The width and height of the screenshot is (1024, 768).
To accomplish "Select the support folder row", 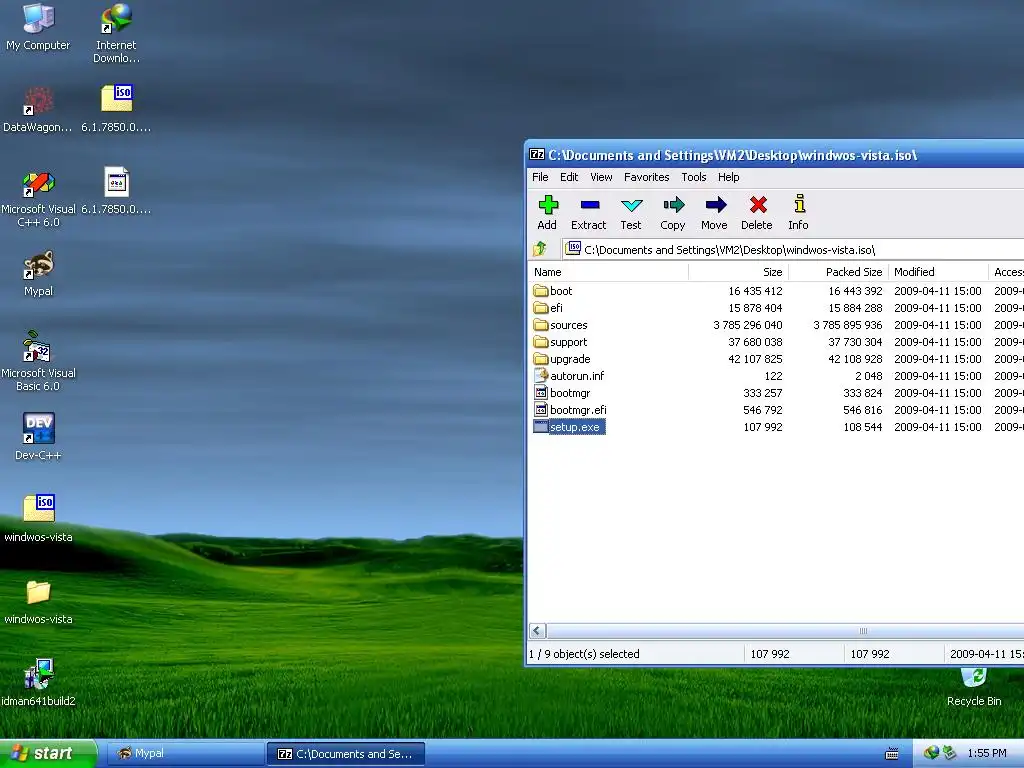I will 776,342.
